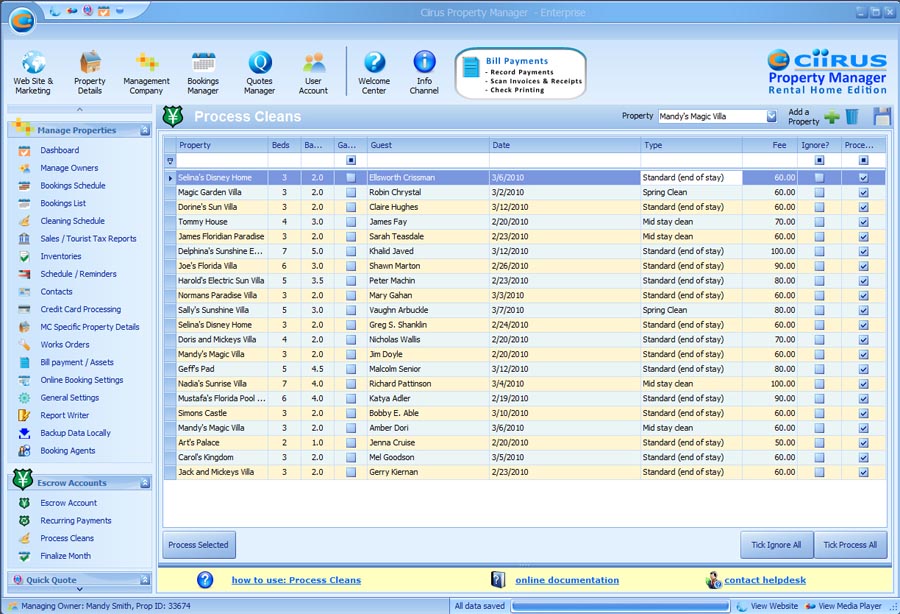The image size is (900, 614).
Task: Open 'how to use: Process Cleans' link
Action: click(x=296, y=580)
